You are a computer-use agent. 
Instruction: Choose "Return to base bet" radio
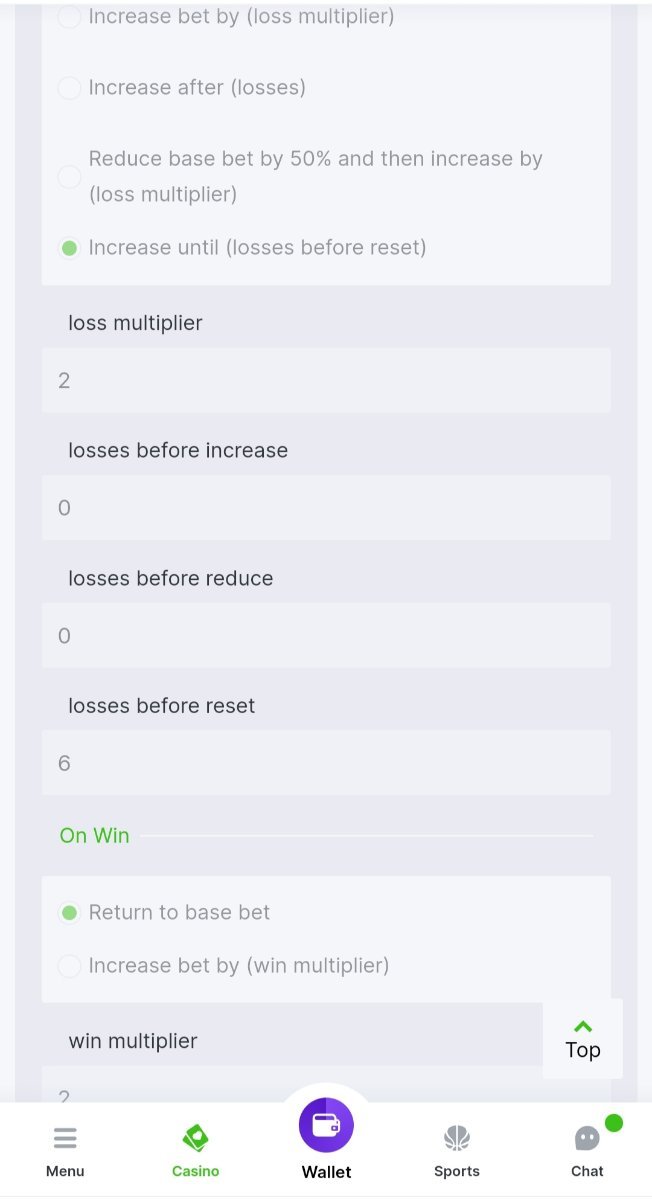69,913
